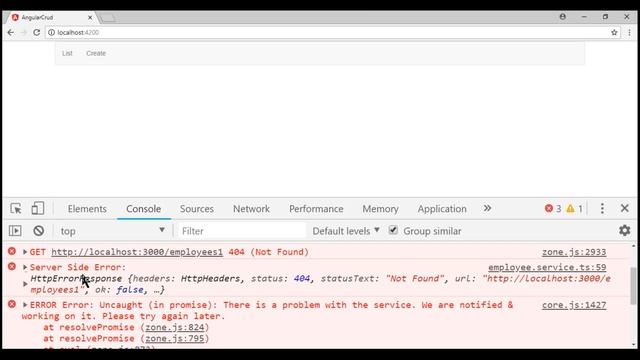This screenshot has width=640, height=360.
Task: Expand the Server Side Error entry
Action: pyautogui.click(x=25, y=267)
